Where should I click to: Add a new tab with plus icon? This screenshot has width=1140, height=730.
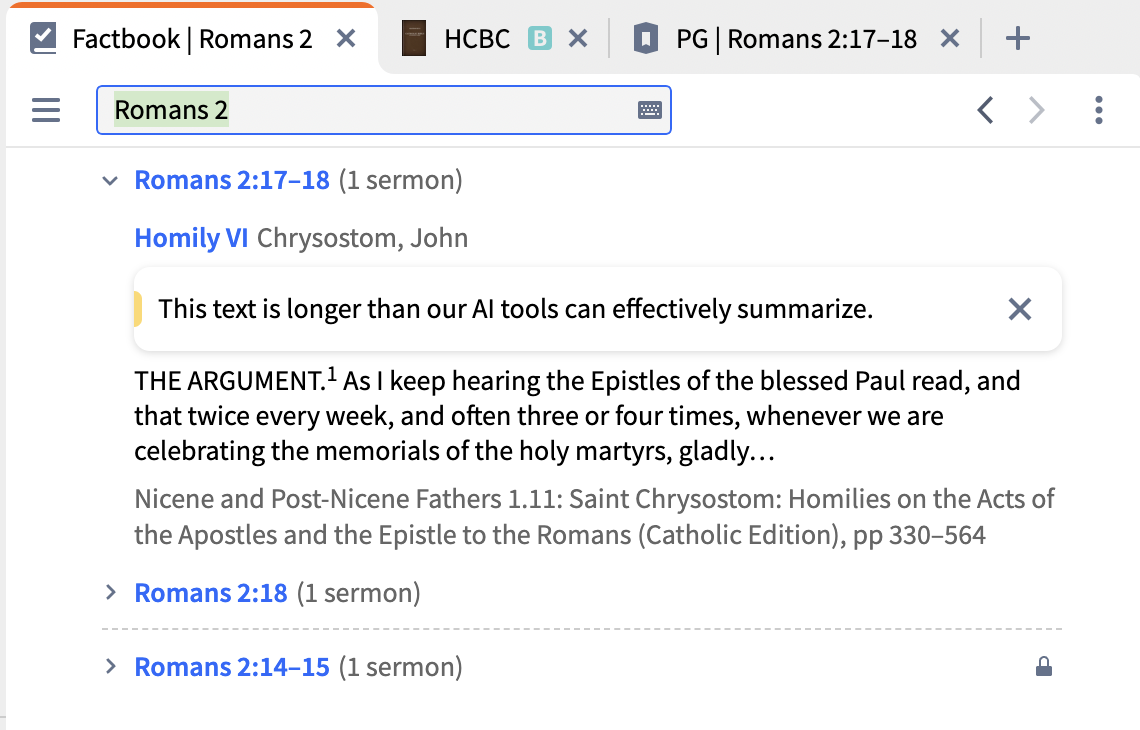pos(1017,39)
